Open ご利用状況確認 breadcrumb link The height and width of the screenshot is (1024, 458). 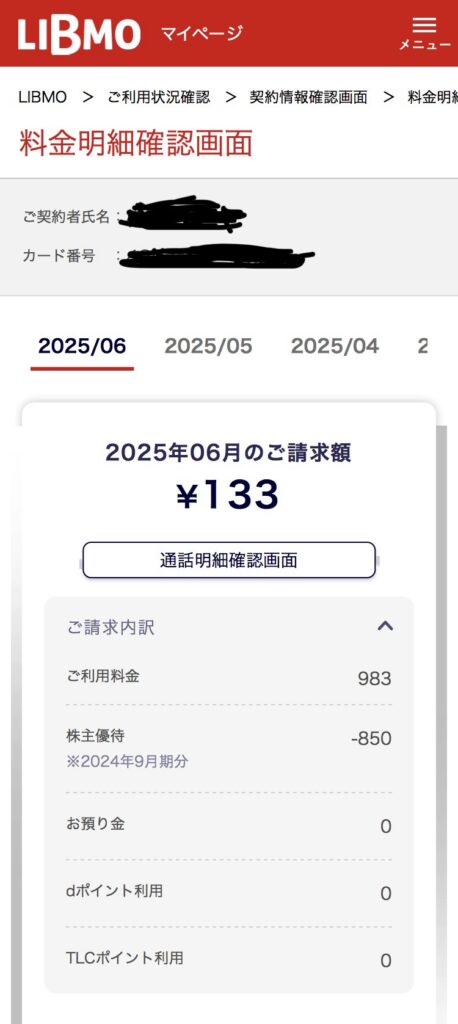pyautogui.click(x=159, y=97)
